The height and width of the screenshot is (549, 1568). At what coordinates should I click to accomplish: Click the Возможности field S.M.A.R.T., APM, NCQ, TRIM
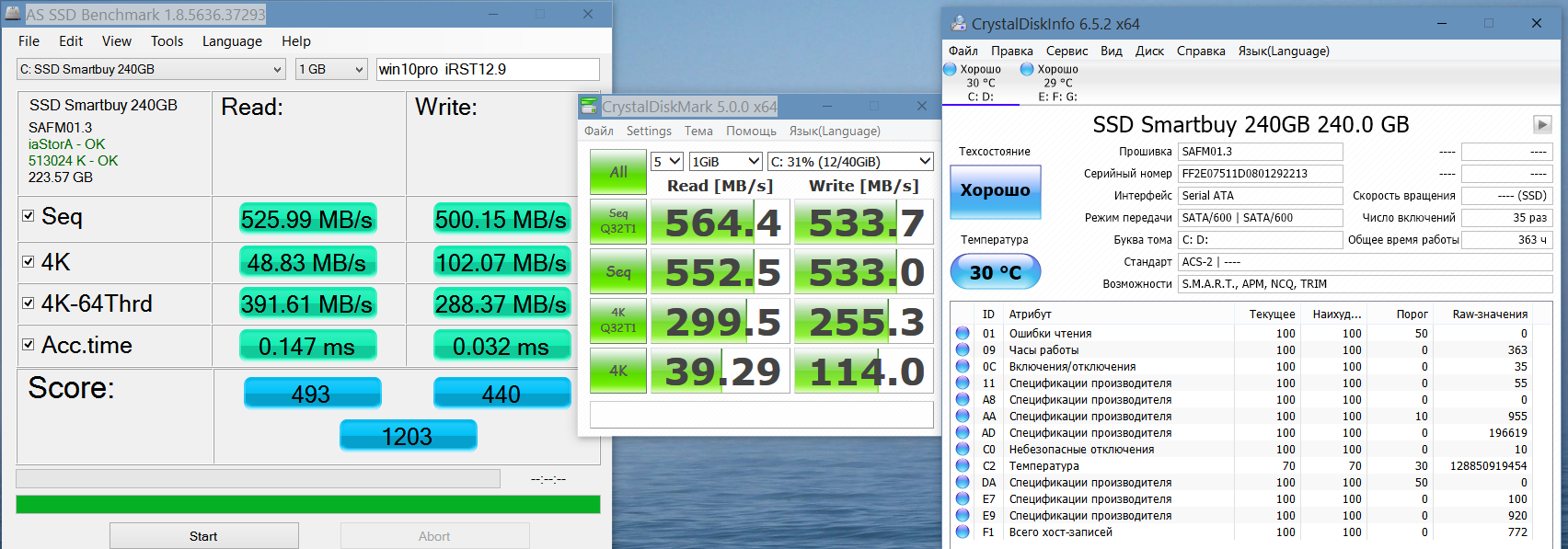pos(1365,283)
